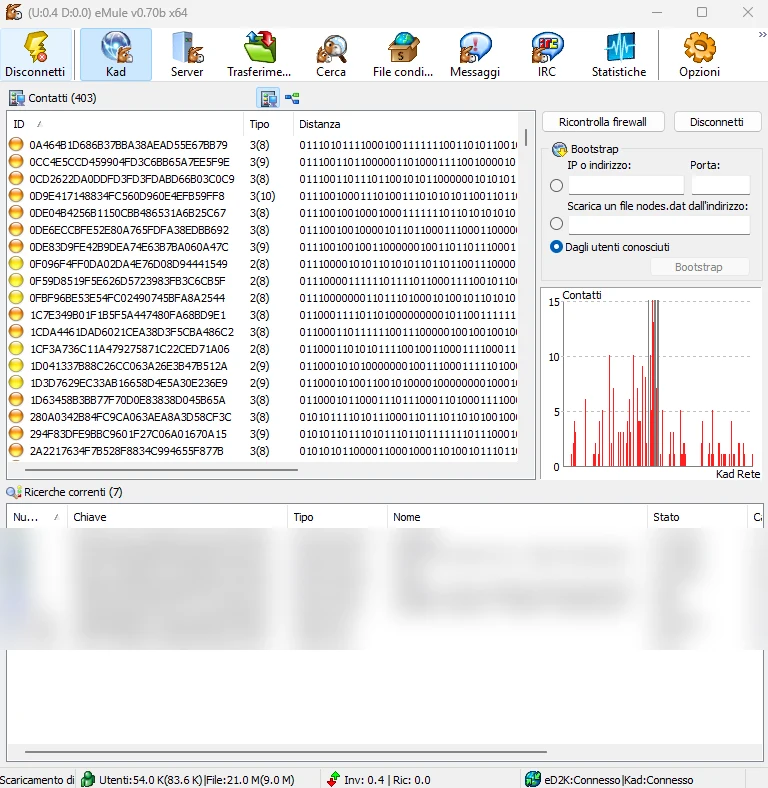Select the nodes.dat download radio button
This screenshot has height=788, width=768.
tap(556, 223)
